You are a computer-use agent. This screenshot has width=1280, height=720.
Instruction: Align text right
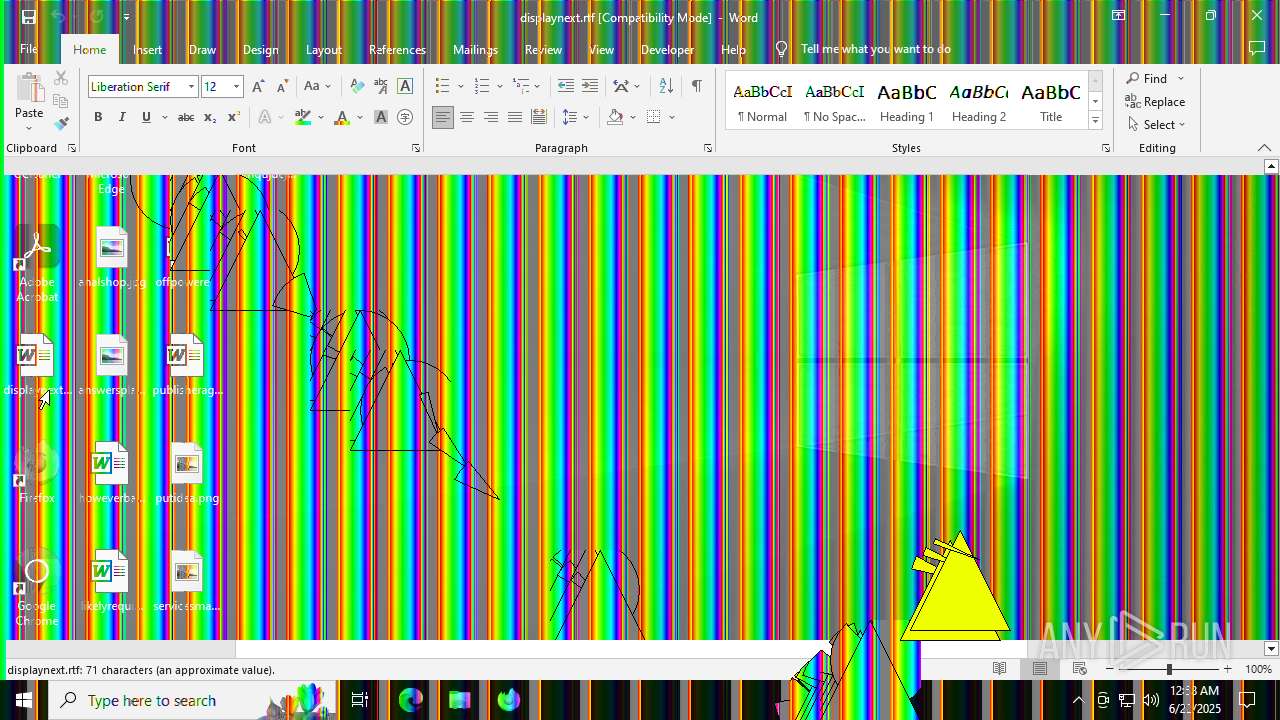pyautogui.click(x=491, y=117)
